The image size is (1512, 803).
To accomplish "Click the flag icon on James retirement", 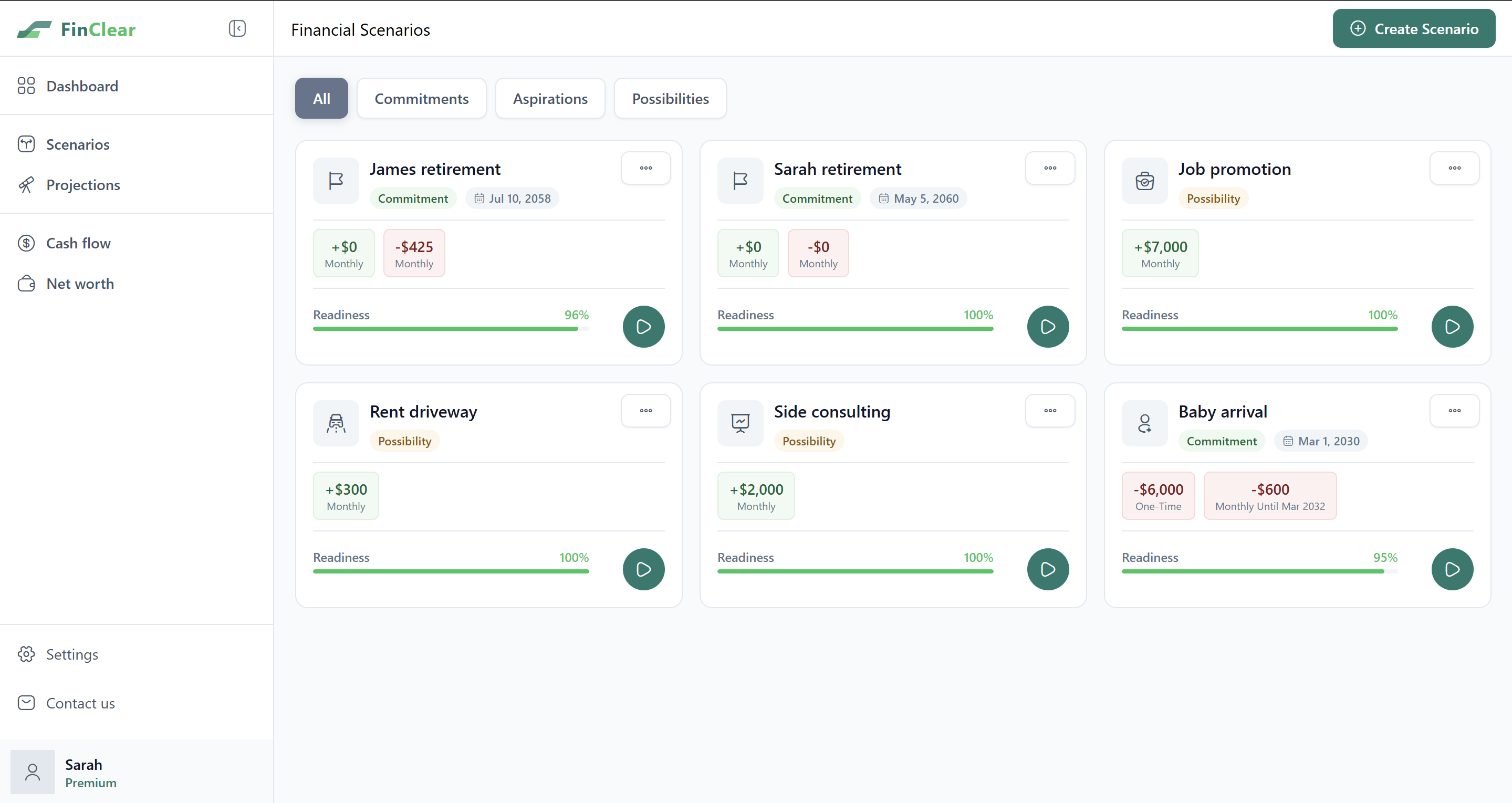I will tap(336, 181).
